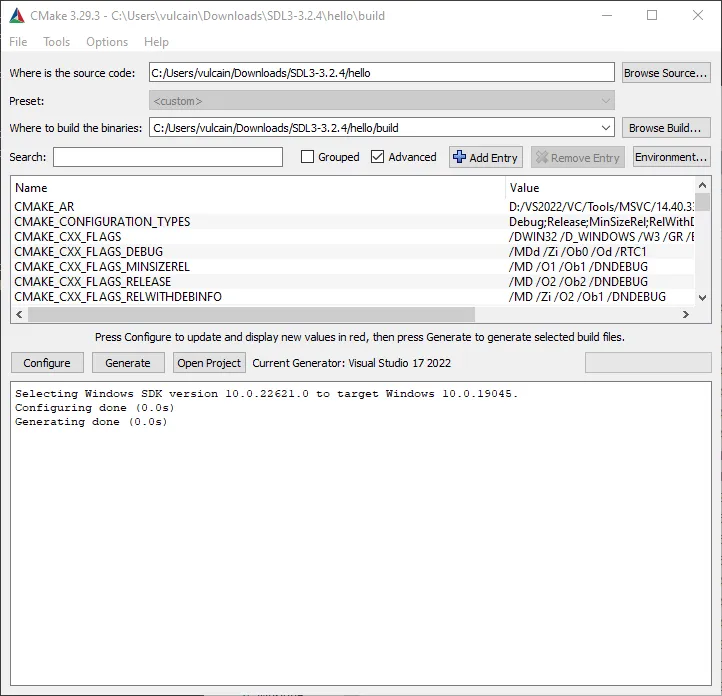This screenshot has height=696, width=722.
Task: Open the File menu
Action: (x=18, y=42)
